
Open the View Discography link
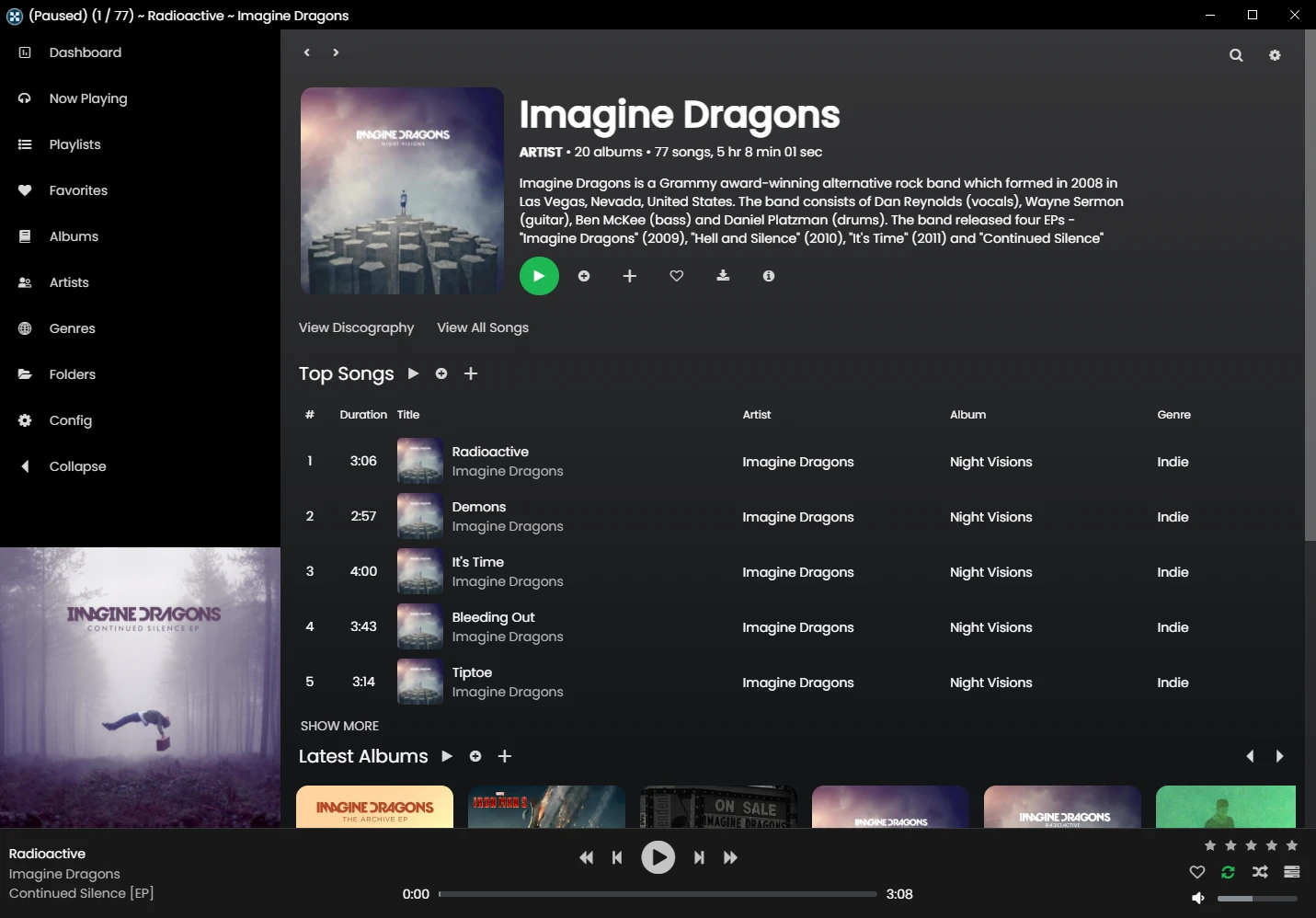(356, 327)
